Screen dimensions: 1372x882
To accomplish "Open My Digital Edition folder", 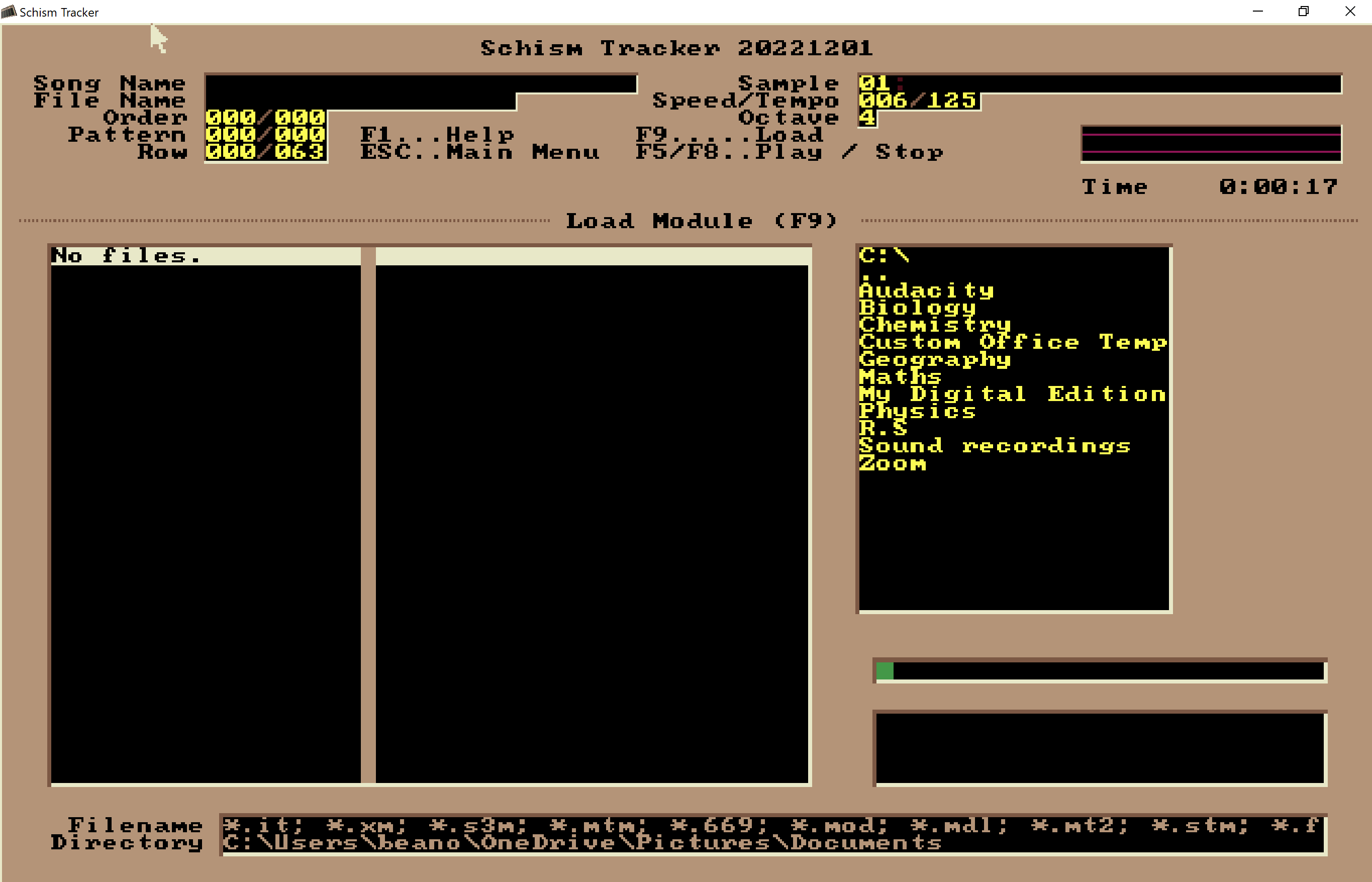I will pyautogui.click(x=1012, y=394).
